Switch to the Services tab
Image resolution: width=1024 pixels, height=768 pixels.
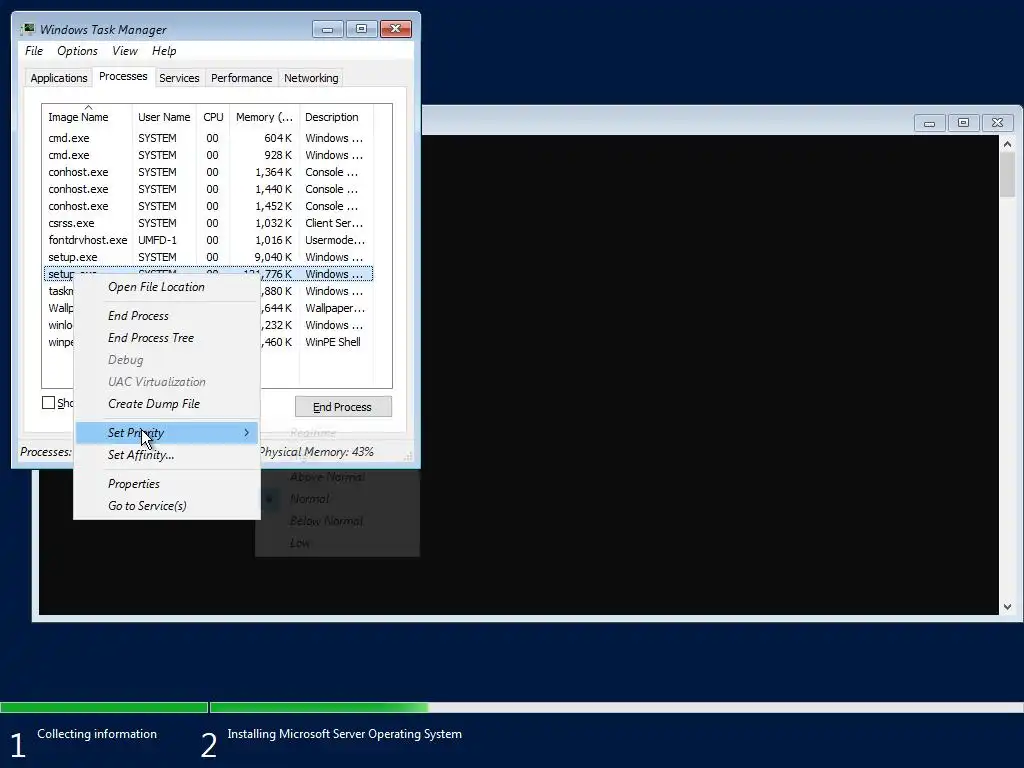coord(179,78)
